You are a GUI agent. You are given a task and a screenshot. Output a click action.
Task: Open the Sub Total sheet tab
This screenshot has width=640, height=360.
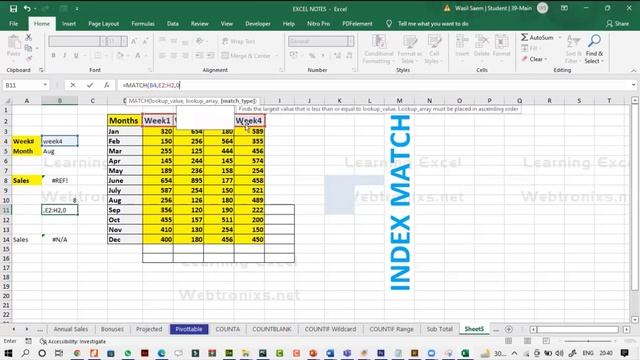coord(440,329)
